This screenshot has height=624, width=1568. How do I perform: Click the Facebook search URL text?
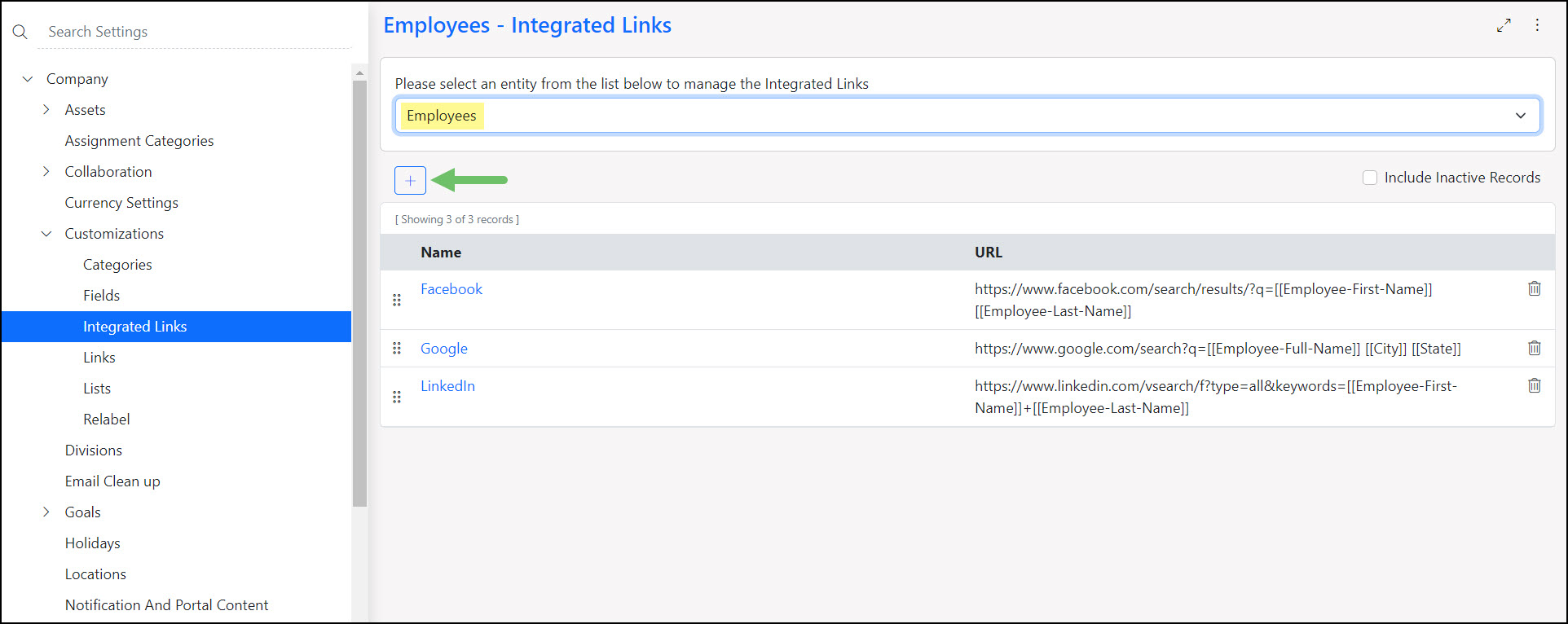click(1204, 300)
